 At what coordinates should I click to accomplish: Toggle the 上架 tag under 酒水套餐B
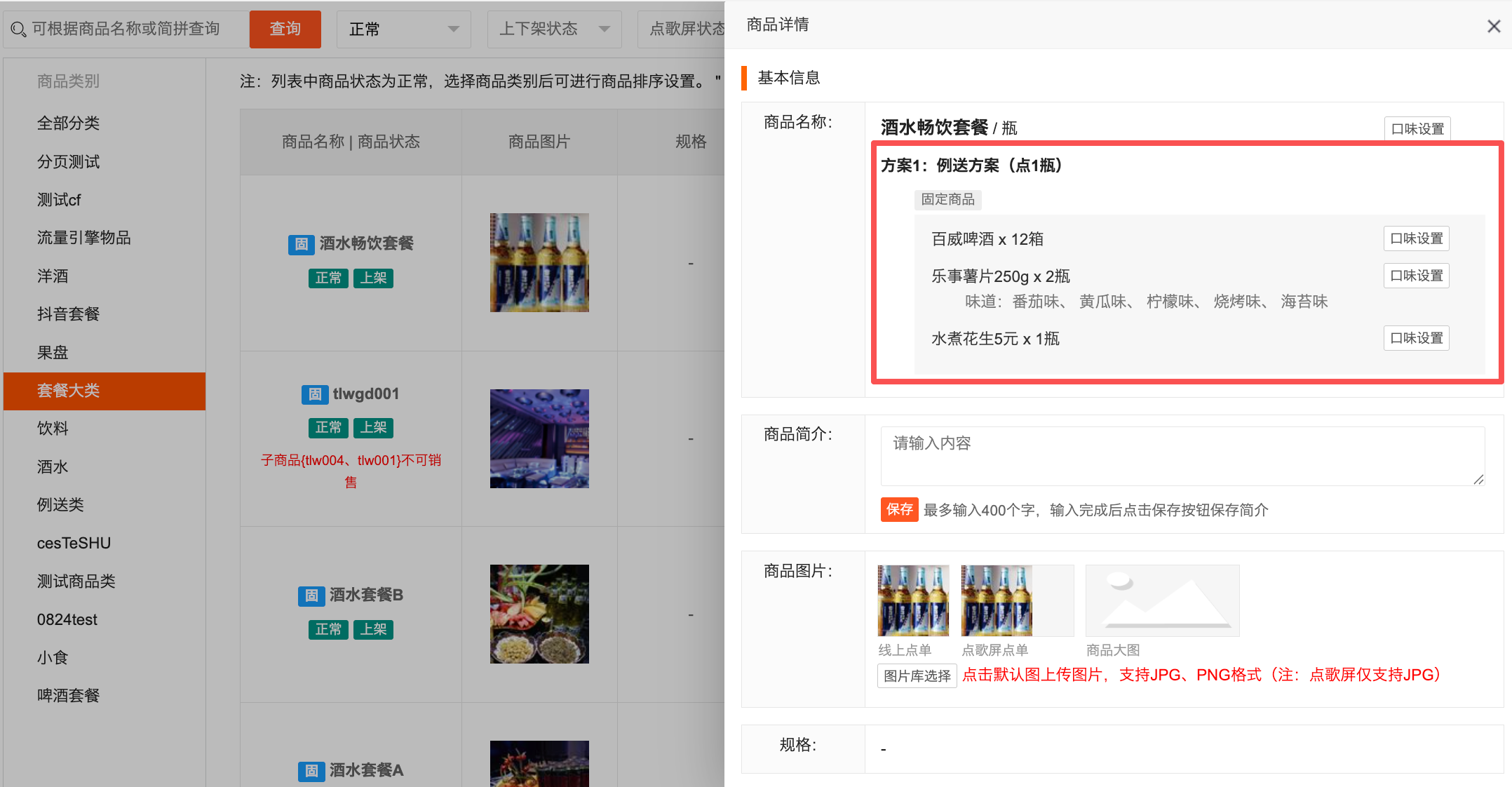click(x=372, y=629)
